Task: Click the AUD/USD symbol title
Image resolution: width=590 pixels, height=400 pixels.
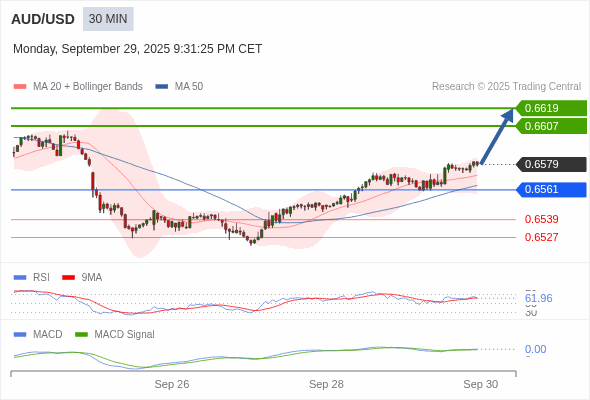Action: pos(43,19)
